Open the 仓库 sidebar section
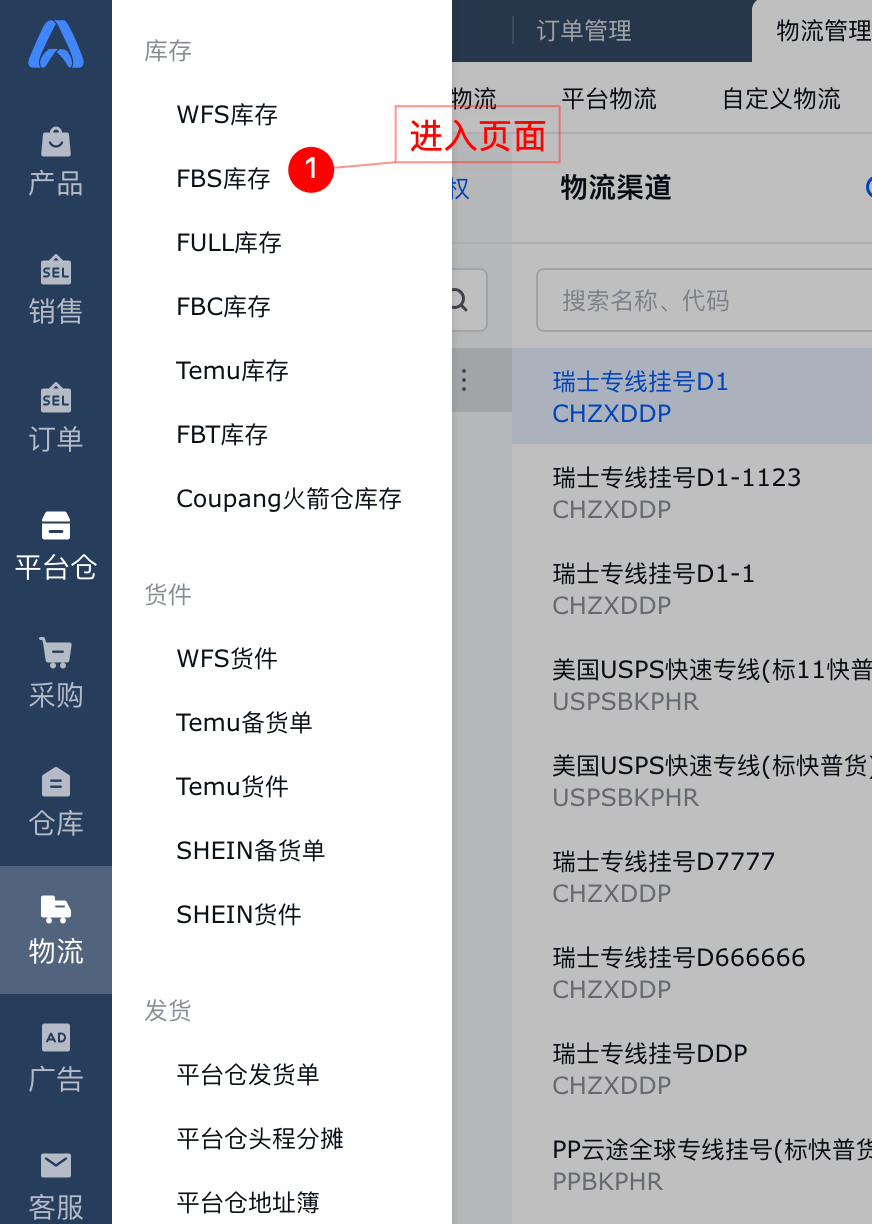 [x=56, y=802]
